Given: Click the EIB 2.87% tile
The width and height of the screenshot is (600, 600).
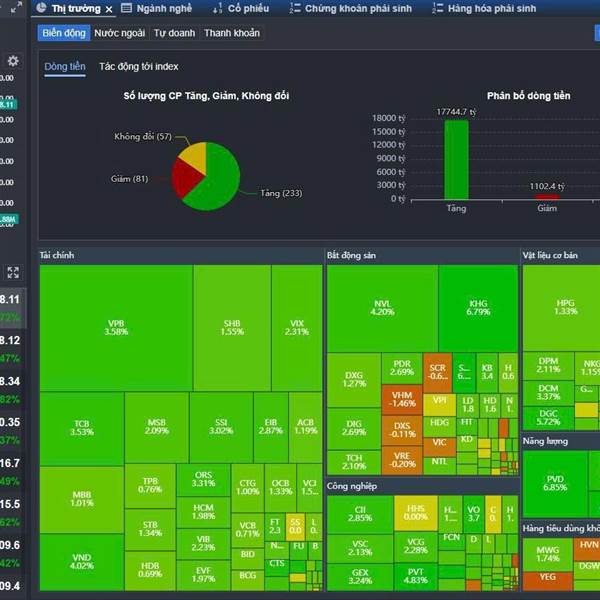Looking at the screenshot, I should point(271,427).
